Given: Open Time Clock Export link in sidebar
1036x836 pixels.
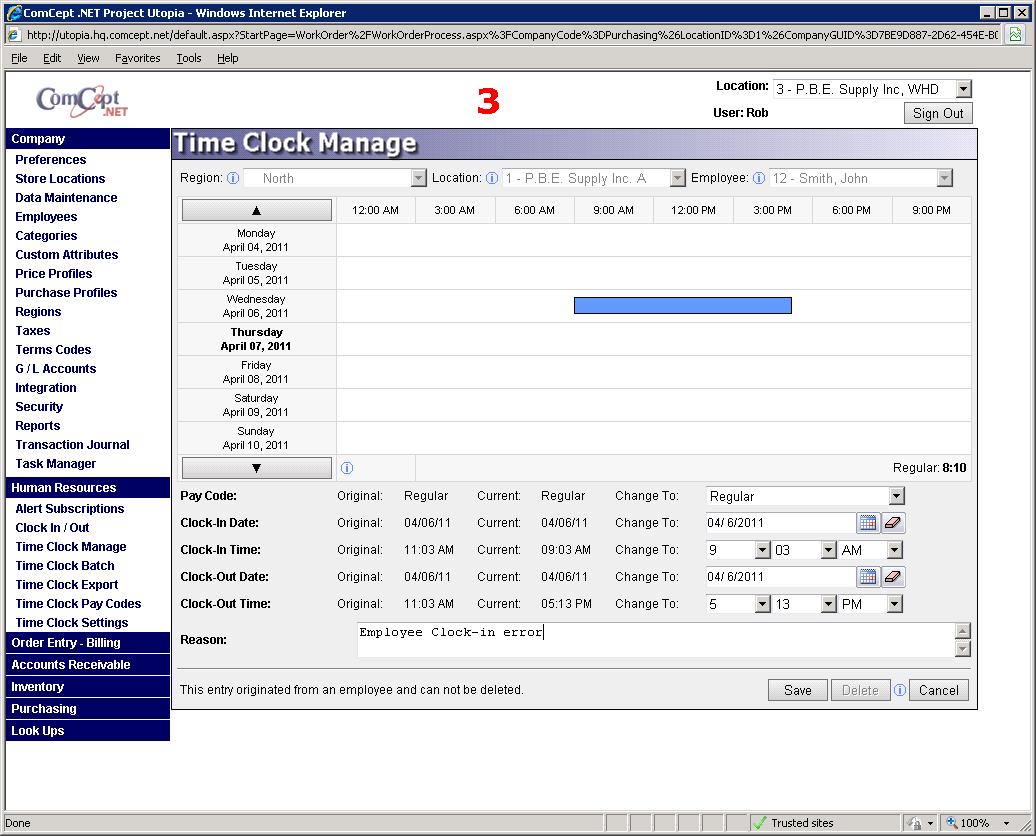Looking at the screenshot, I should pyautogui.click(x=67, y=585).
